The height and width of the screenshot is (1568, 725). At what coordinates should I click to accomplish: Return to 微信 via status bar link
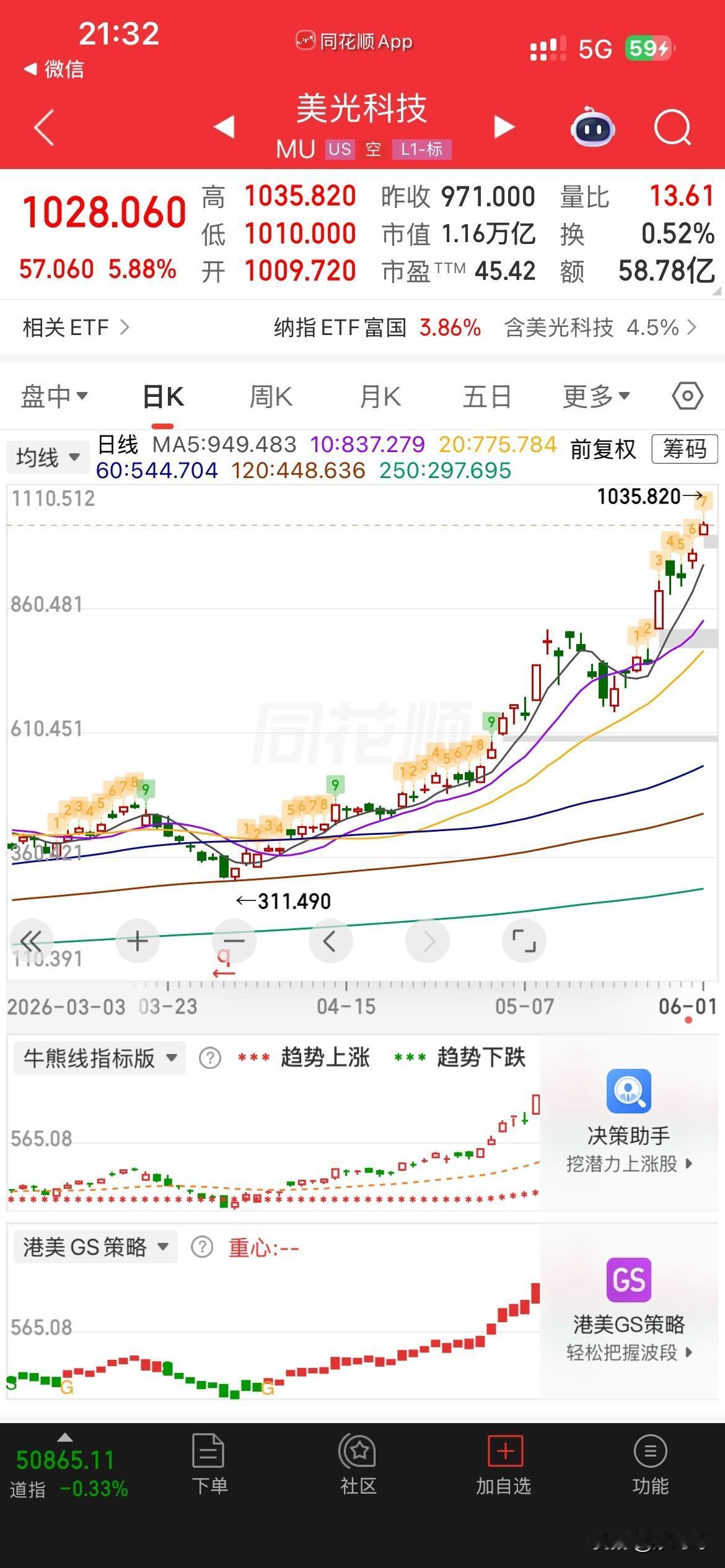pyautogui.click(x=53, y=69)
